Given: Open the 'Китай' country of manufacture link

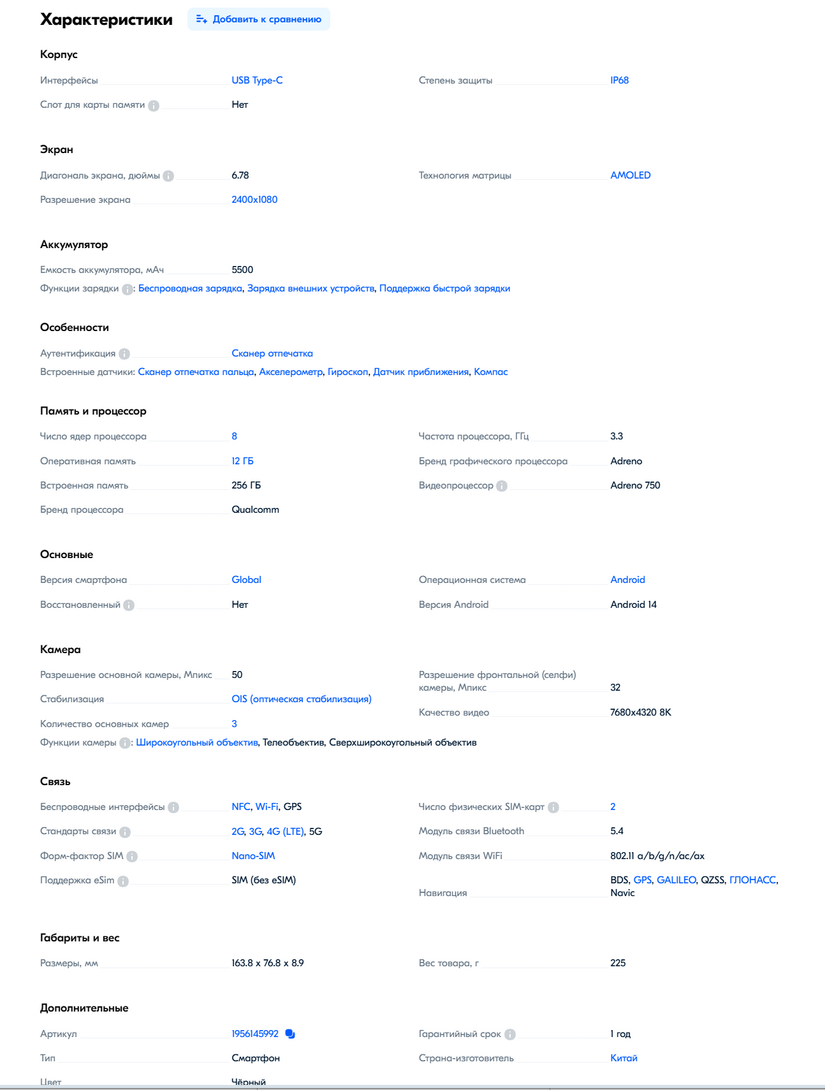Looking at the screenshot, I should pos(624,1058).
